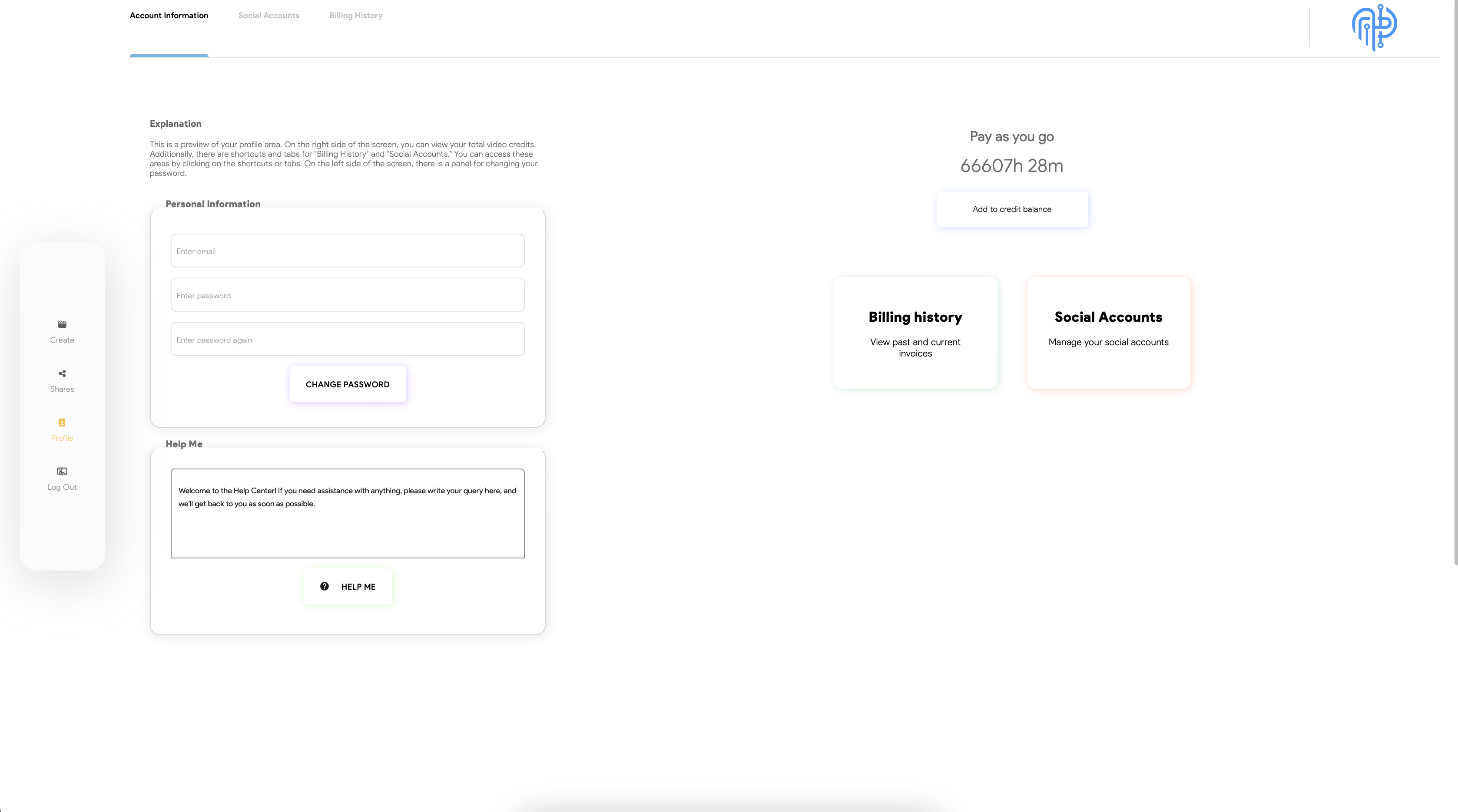This screenshot has width=1458, height=812.
Task: Open the Billing history card
Action: point(915,333)
